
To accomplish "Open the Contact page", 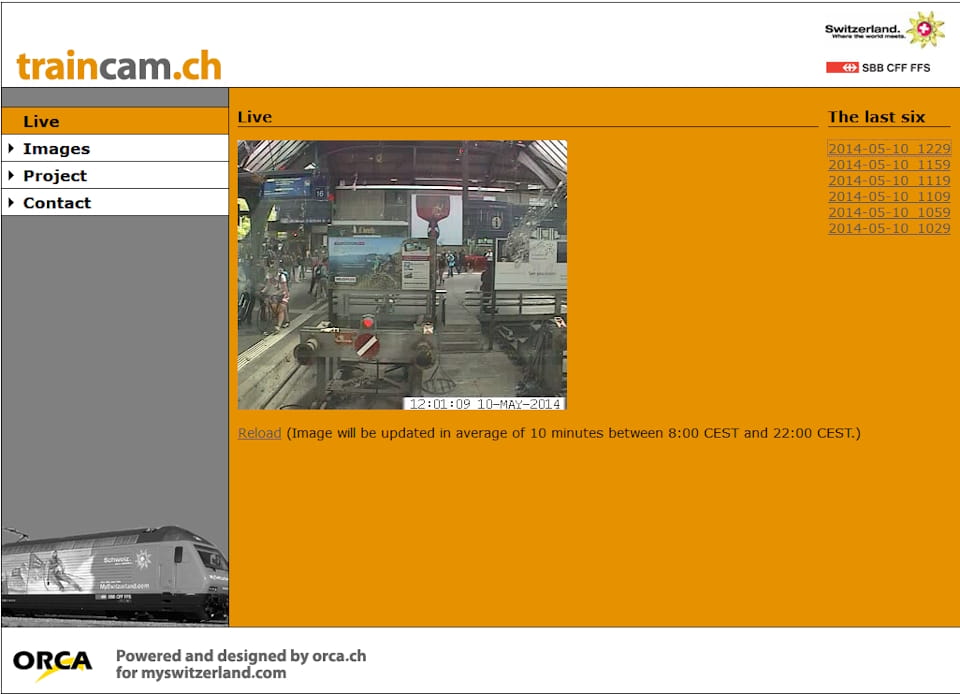I will click(57, 203).
